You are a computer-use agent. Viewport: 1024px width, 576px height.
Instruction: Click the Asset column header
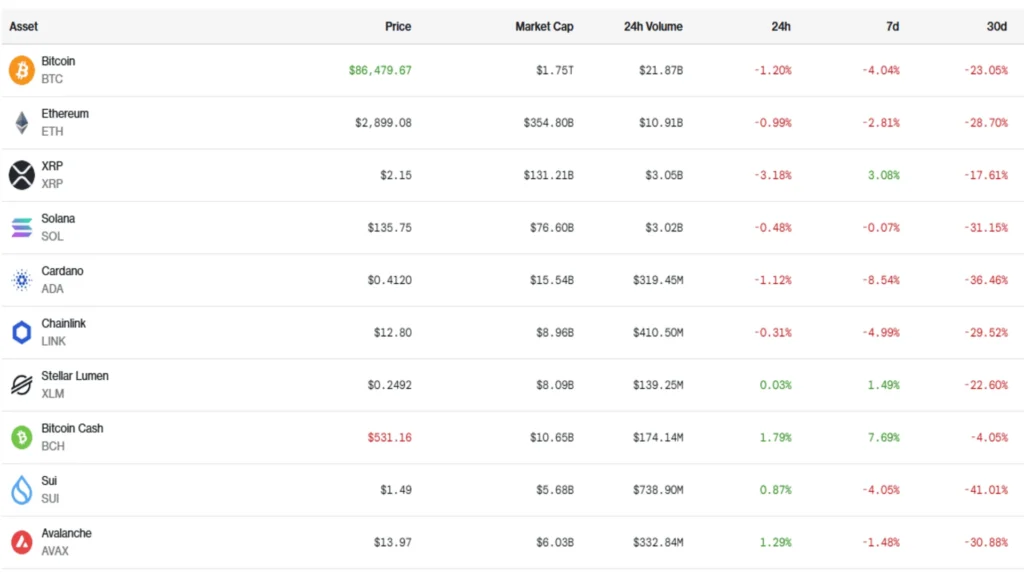click(24, 27)
